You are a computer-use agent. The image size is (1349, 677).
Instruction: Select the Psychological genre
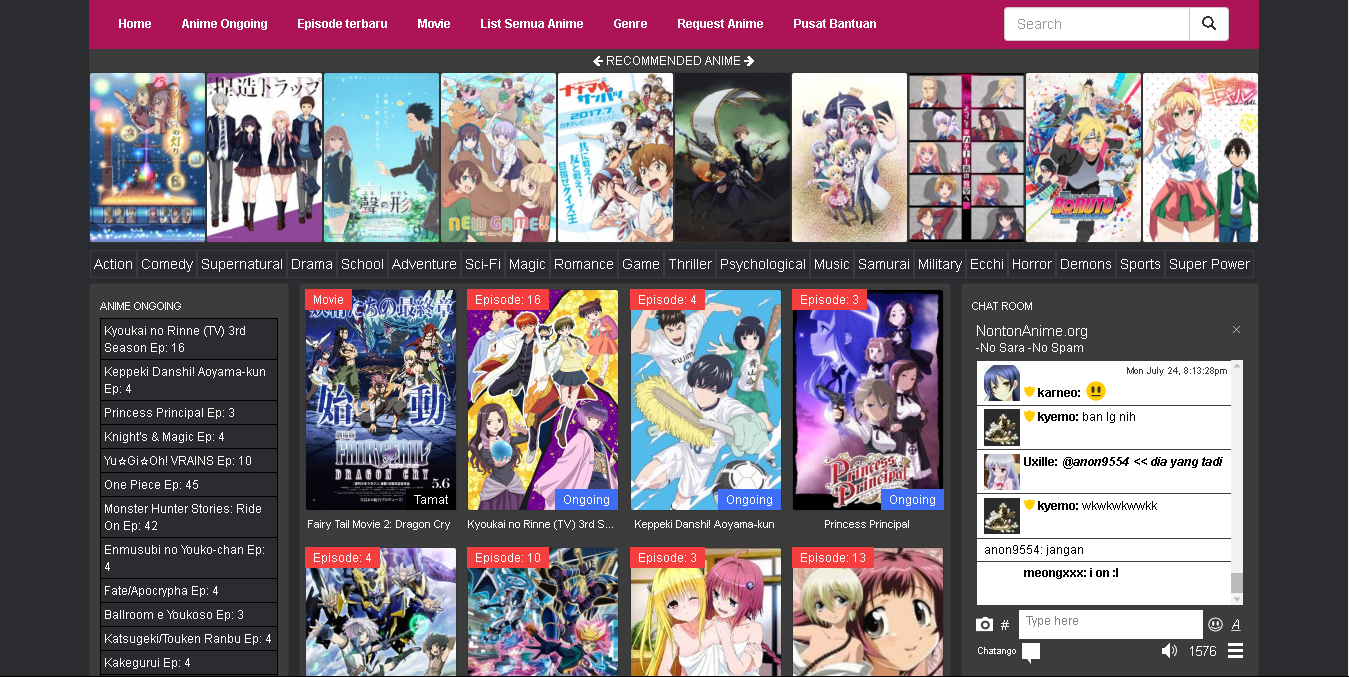click(x=763, y=264)
